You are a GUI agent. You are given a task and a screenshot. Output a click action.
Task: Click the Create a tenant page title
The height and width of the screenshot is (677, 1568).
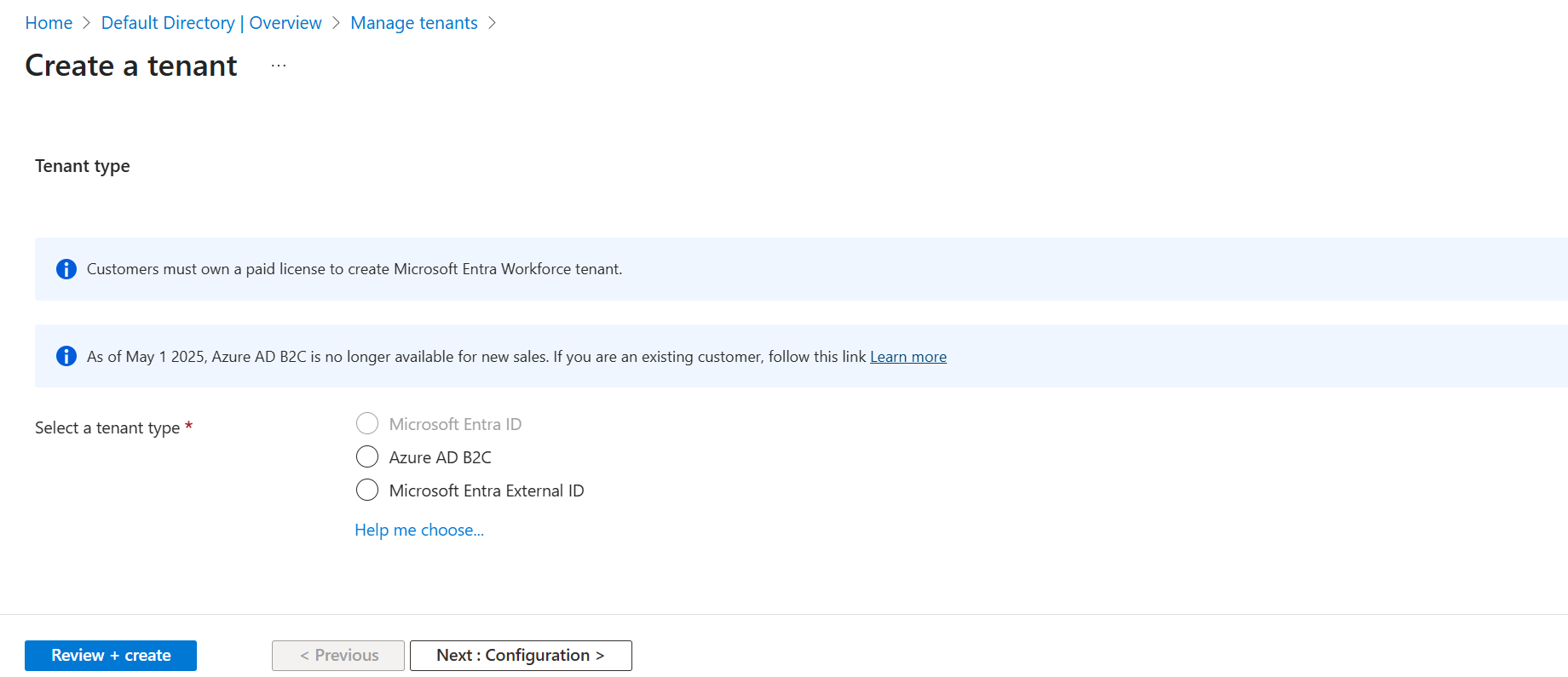pyautogui.click(x=131, y=66)
